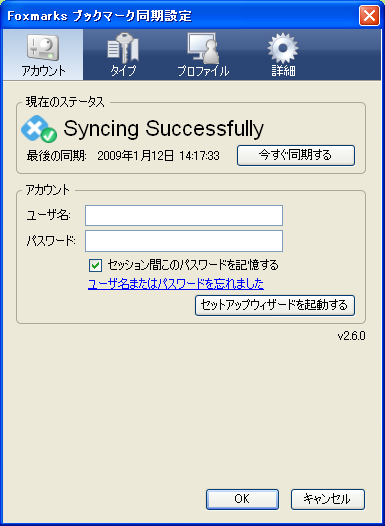This screenshot has width=385, height=526.
Task: Switch to the タイプ tab label
Action: [123, 71]
